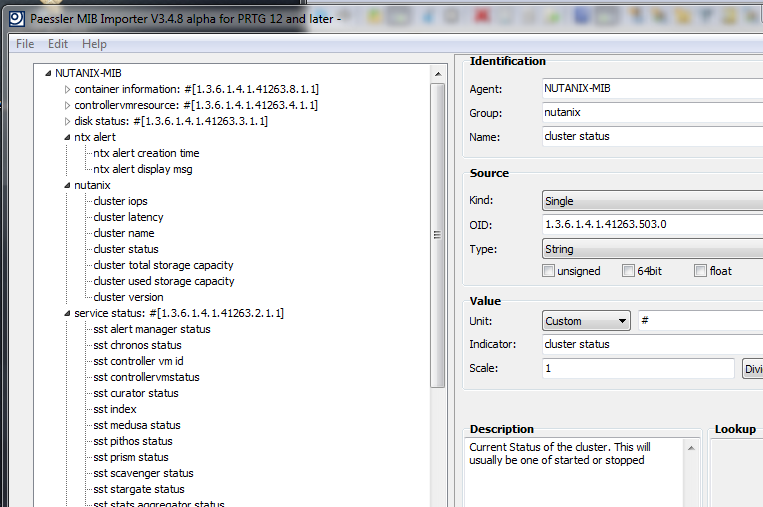Open the Help menu
This screenshot has height=507, width=763.
tap(94, 44)
